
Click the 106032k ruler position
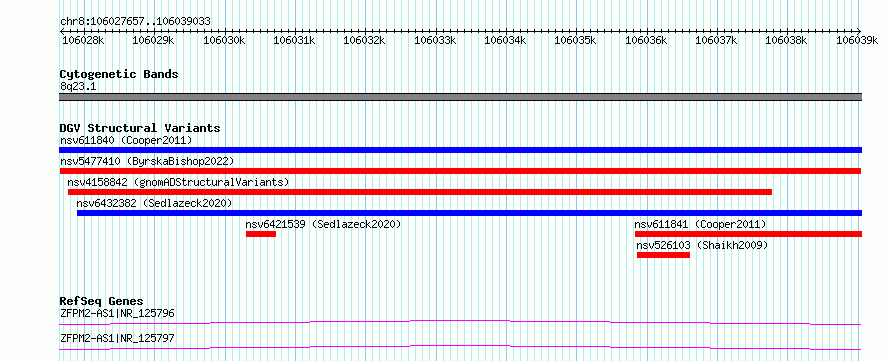click(364, 40)
